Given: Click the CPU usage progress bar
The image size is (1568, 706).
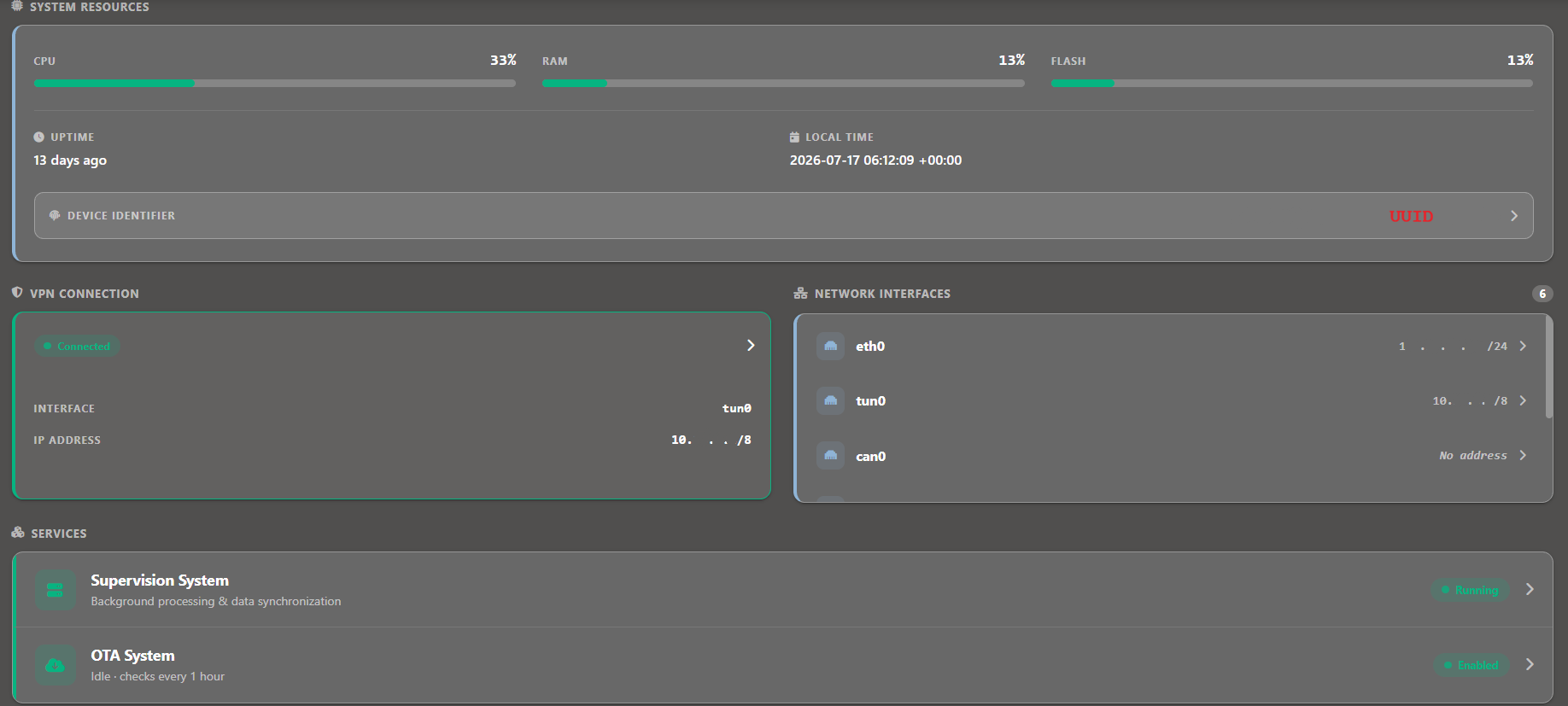Looking at the screenshot, I should tap(275, 84).
